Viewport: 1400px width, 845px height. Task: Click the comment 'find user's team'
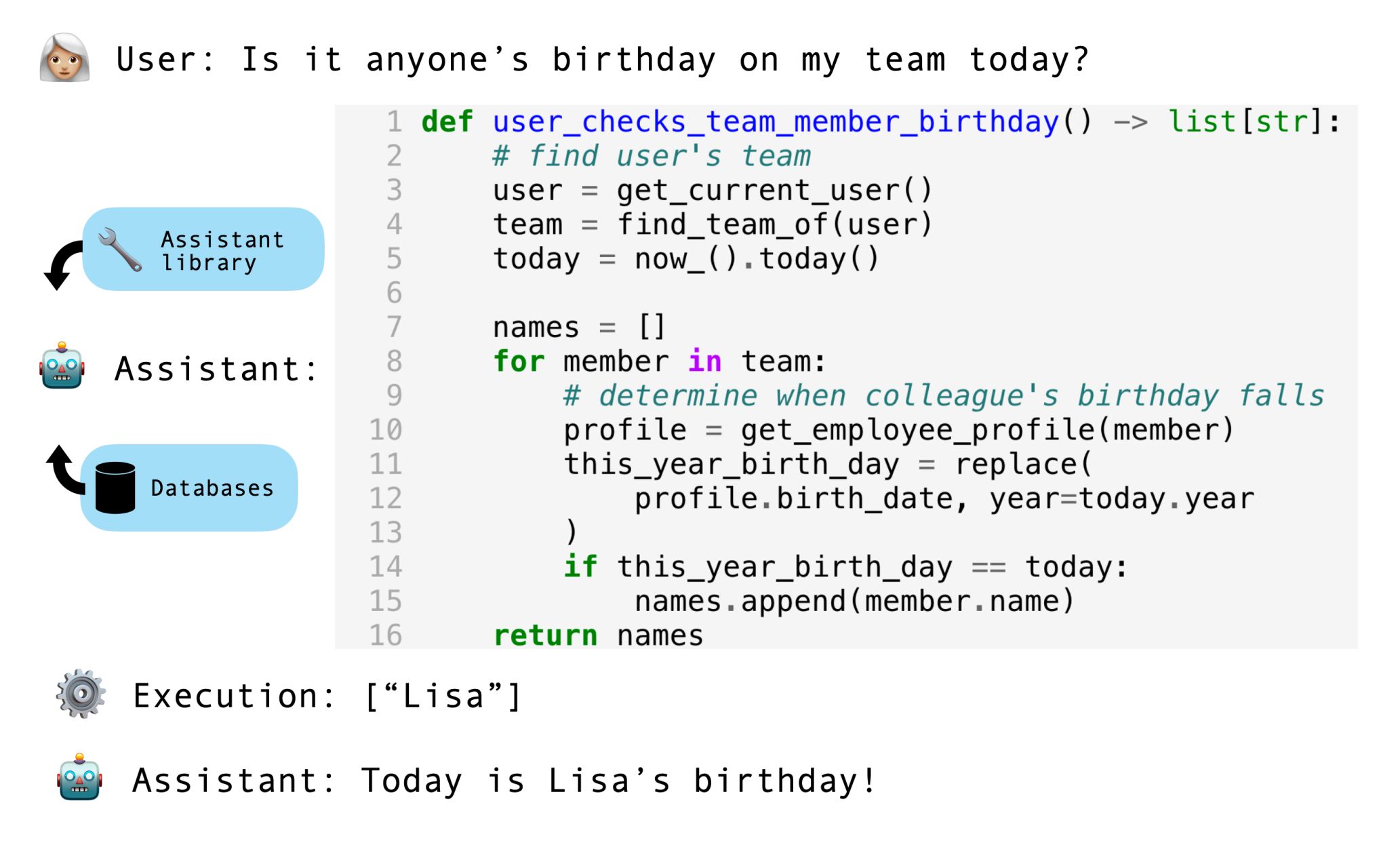652,156
